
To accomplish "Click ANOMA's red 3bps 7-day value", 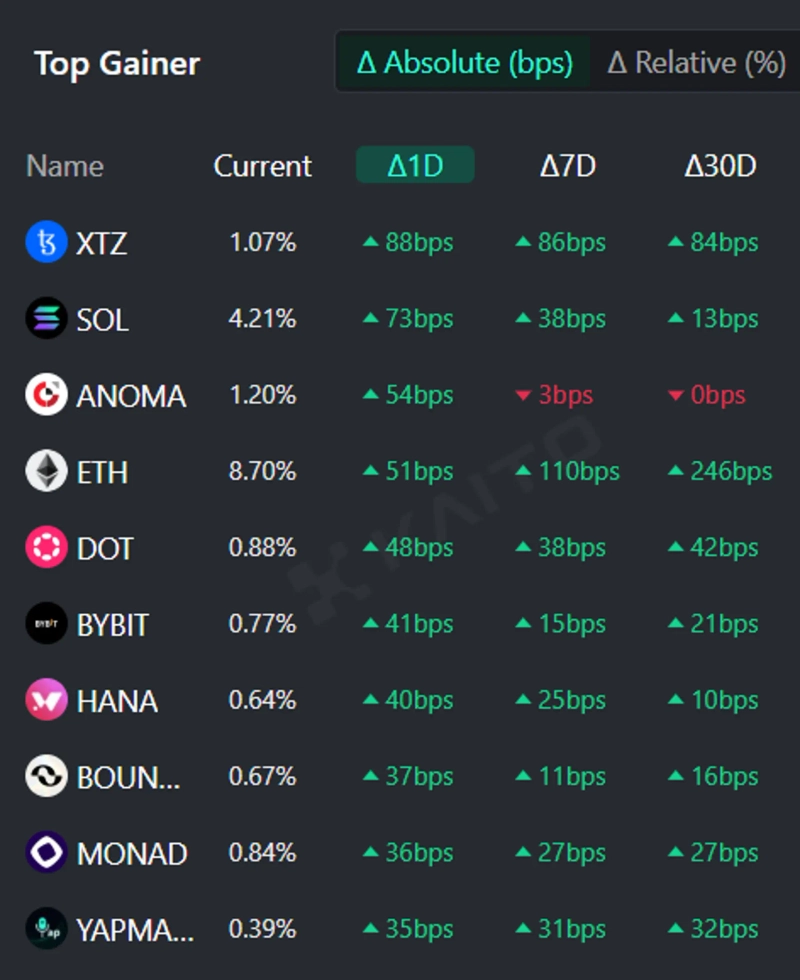I will (565, 396).
